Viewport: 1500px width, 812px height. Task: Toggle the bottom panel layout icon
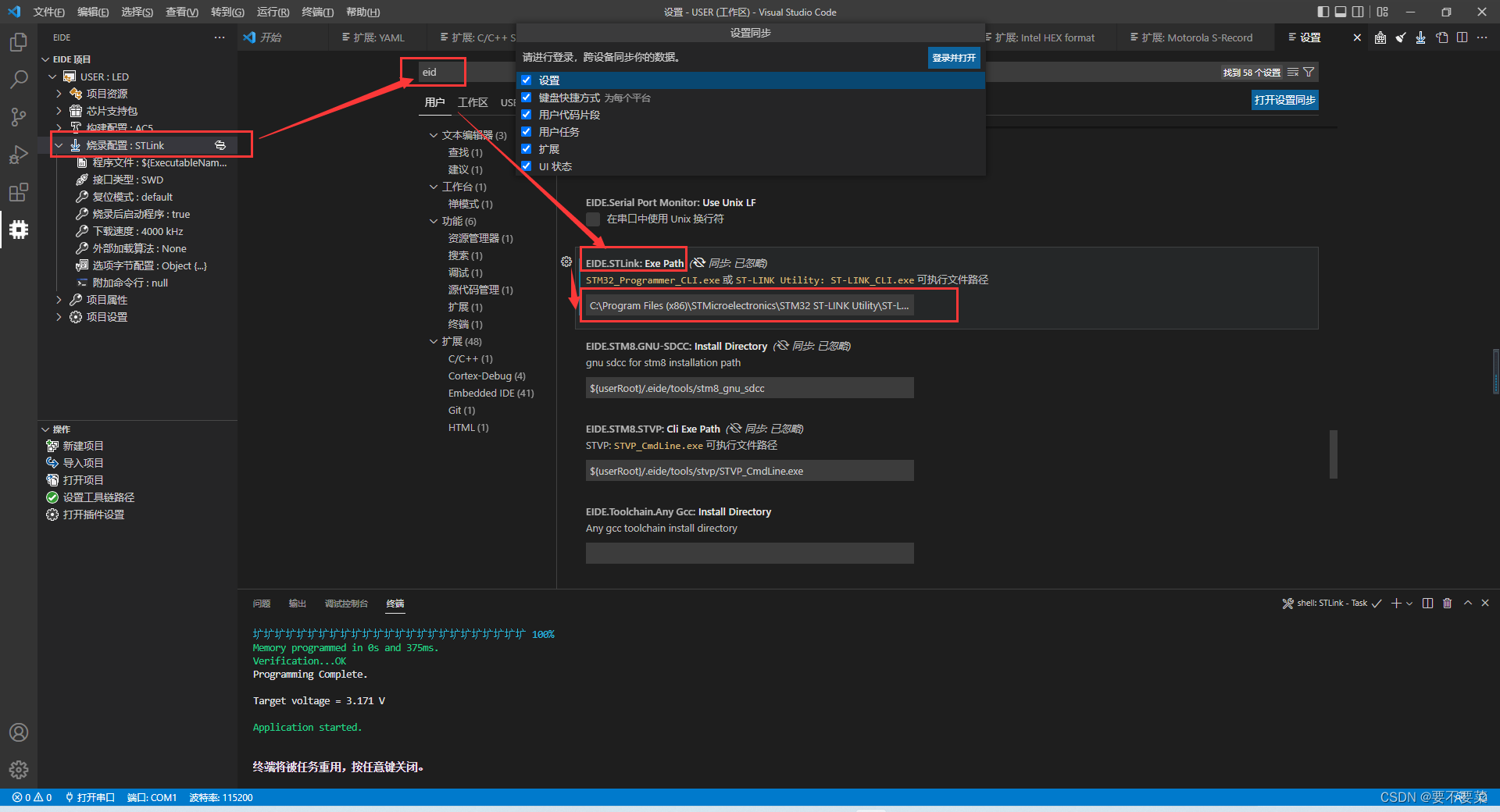click(x=1341, y=12)
